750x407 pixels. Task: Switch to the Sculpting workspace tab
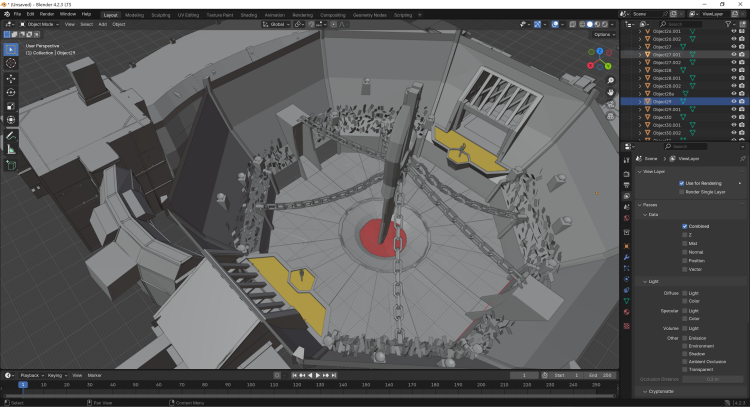(160, 15)
